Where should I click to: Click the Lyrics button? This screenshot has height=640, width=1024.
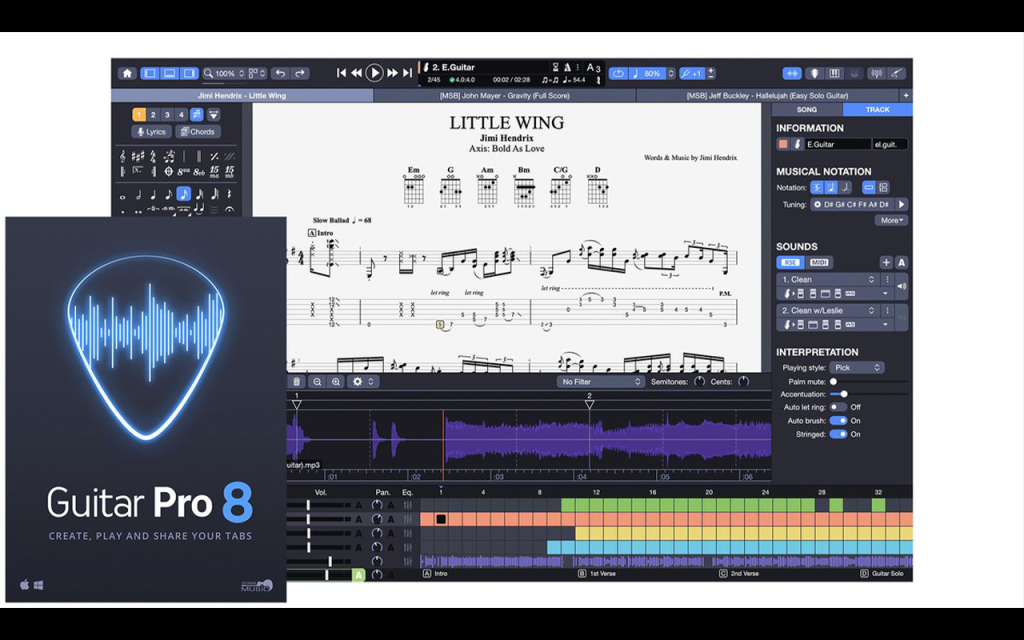[152, 132]
